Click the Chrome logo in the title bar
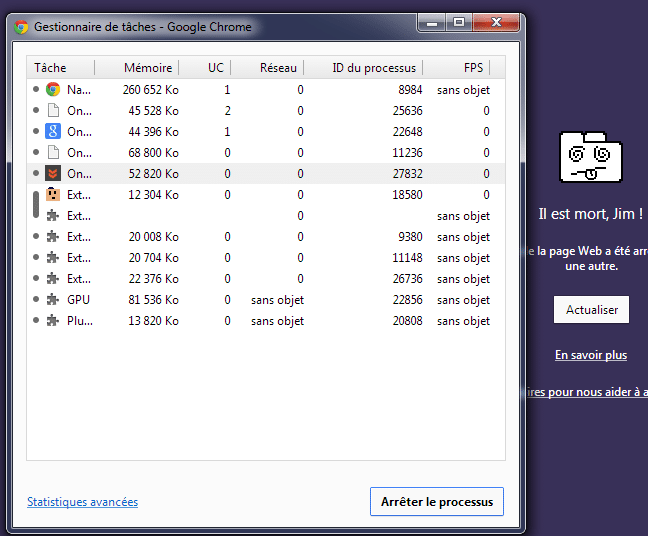 [x=21, y=27]
